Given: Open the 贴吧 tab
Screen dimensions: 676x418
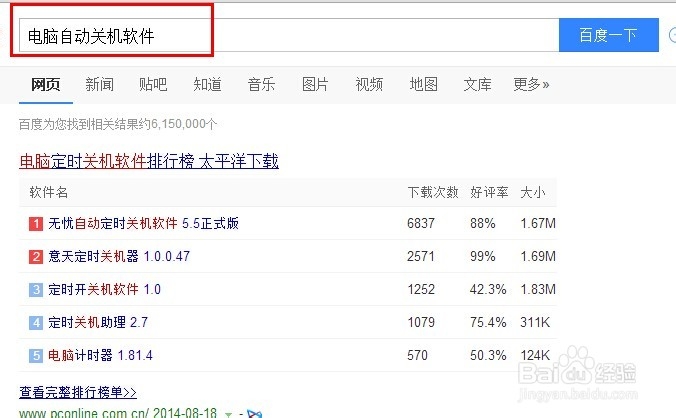Looking at the screenshot, I should (153, 84).
